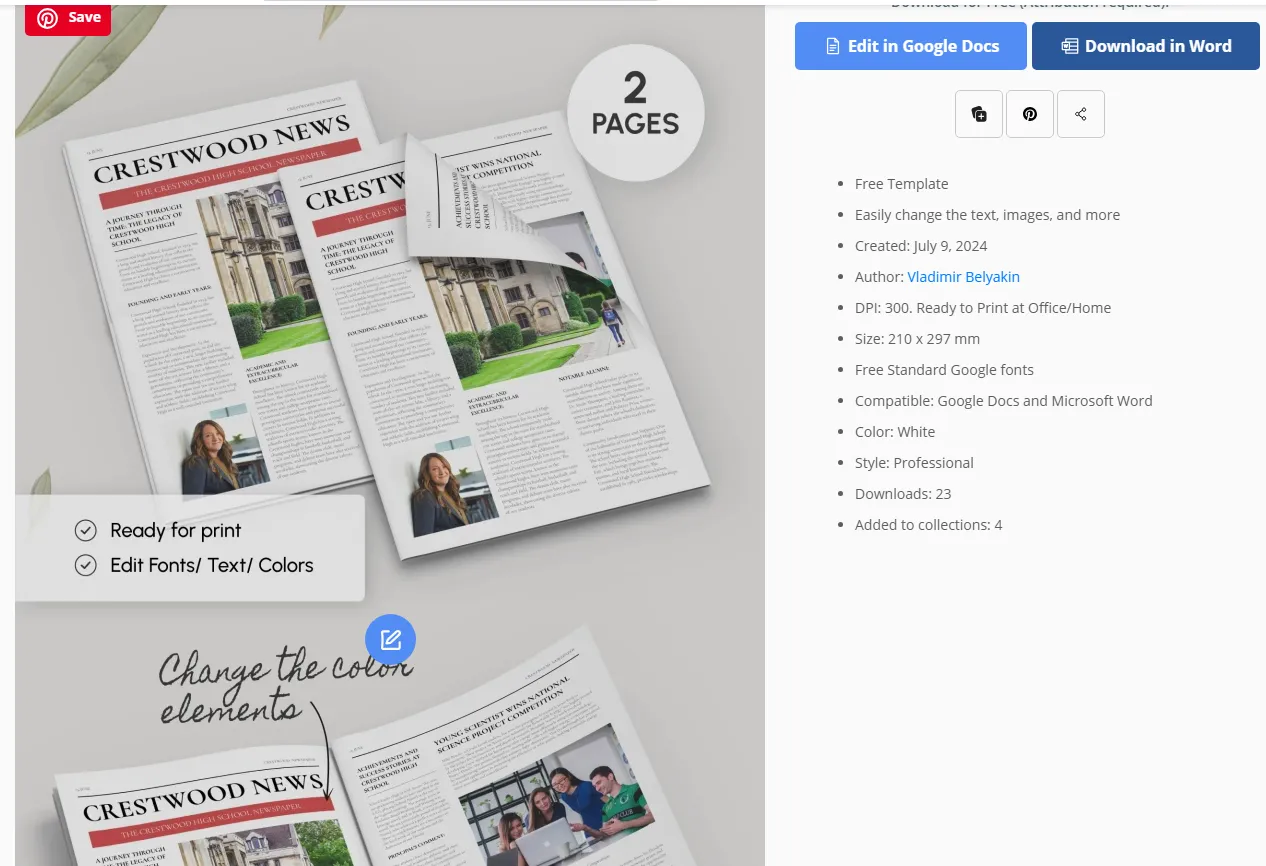Click "Created: July 9, 2024" text
This screenshot has width=1266, height=866.
tap(921, 246)
